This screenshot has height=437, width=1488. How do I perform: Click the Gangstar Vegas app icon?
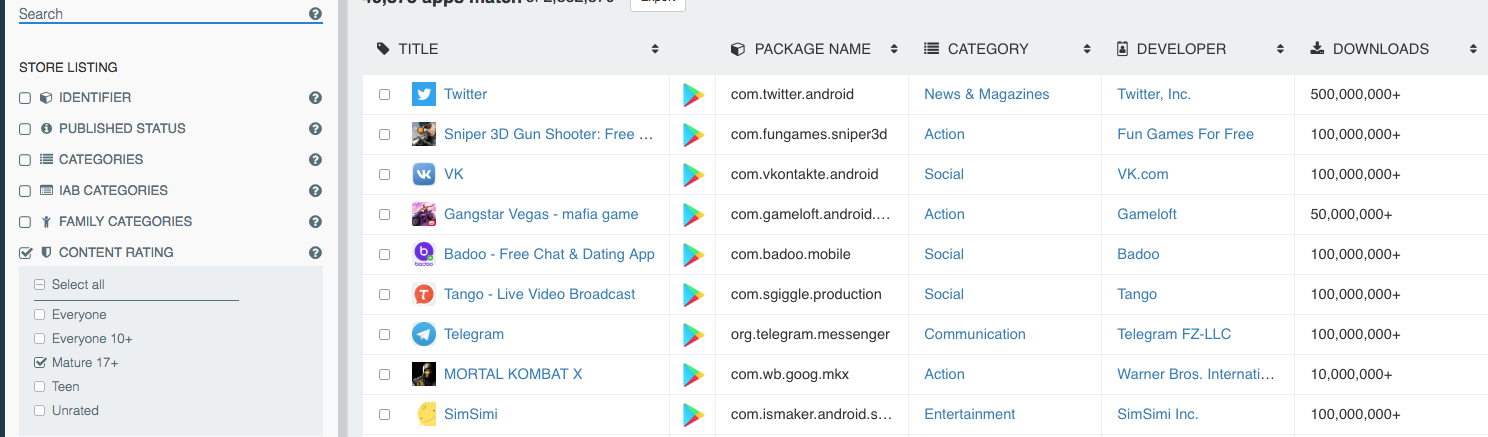pyautogui.click(x=424, y=214)
